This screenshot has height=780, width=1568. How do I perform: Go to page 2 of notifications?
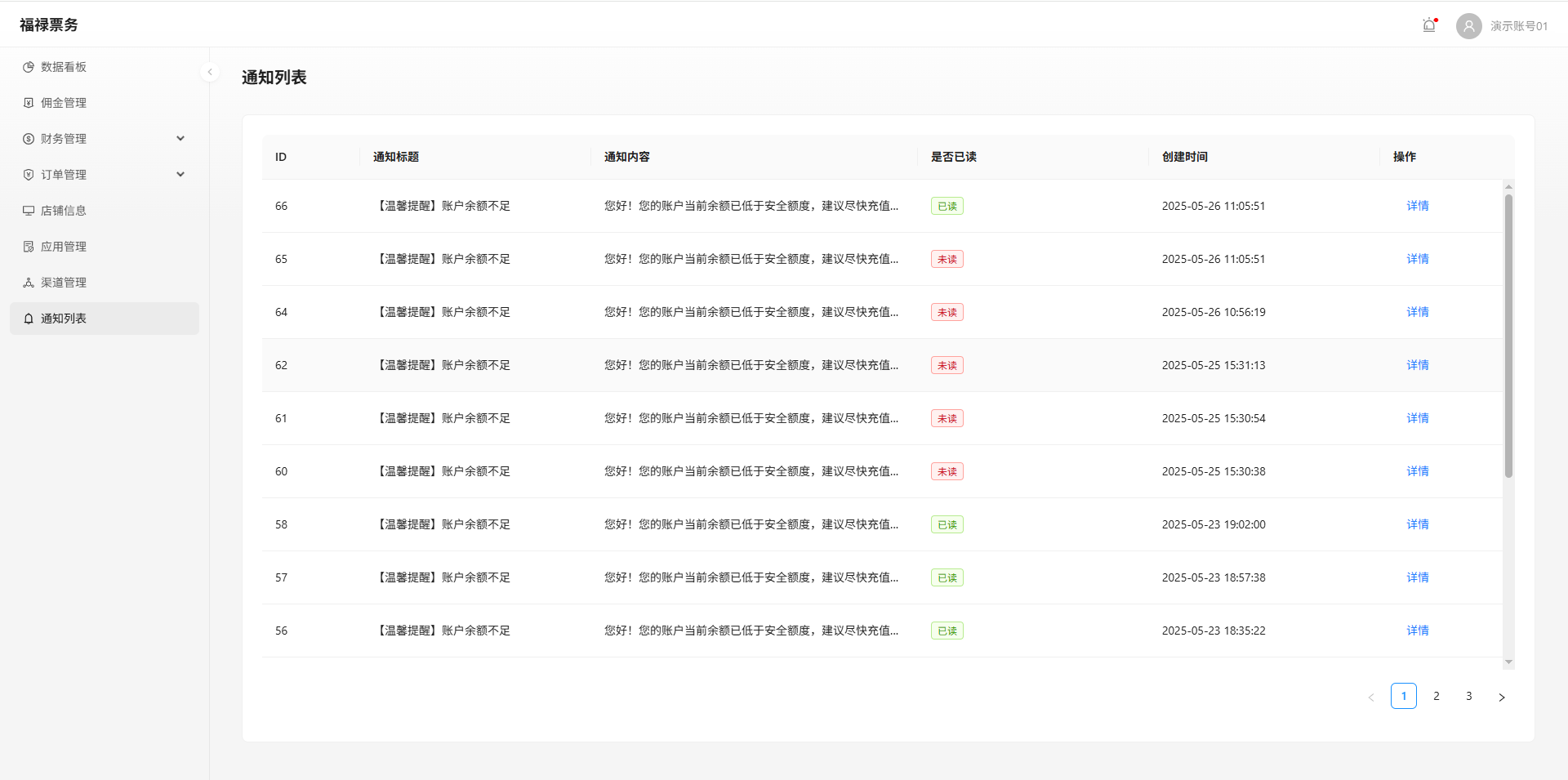pyautogui.click(x=1436, y=696)
